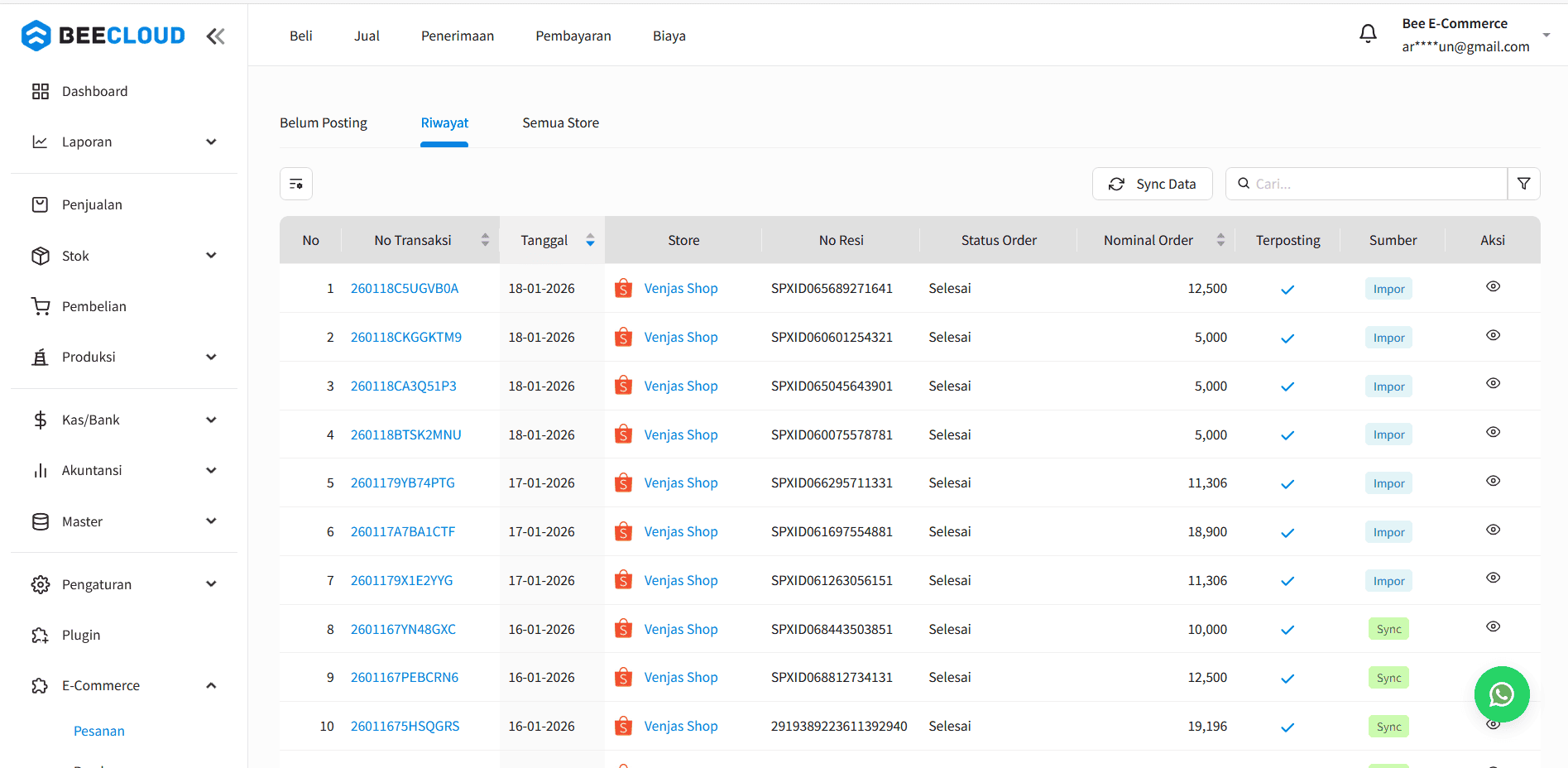
Task: Click the eye icon on row 5
Action: click(x=1493, y=481)
